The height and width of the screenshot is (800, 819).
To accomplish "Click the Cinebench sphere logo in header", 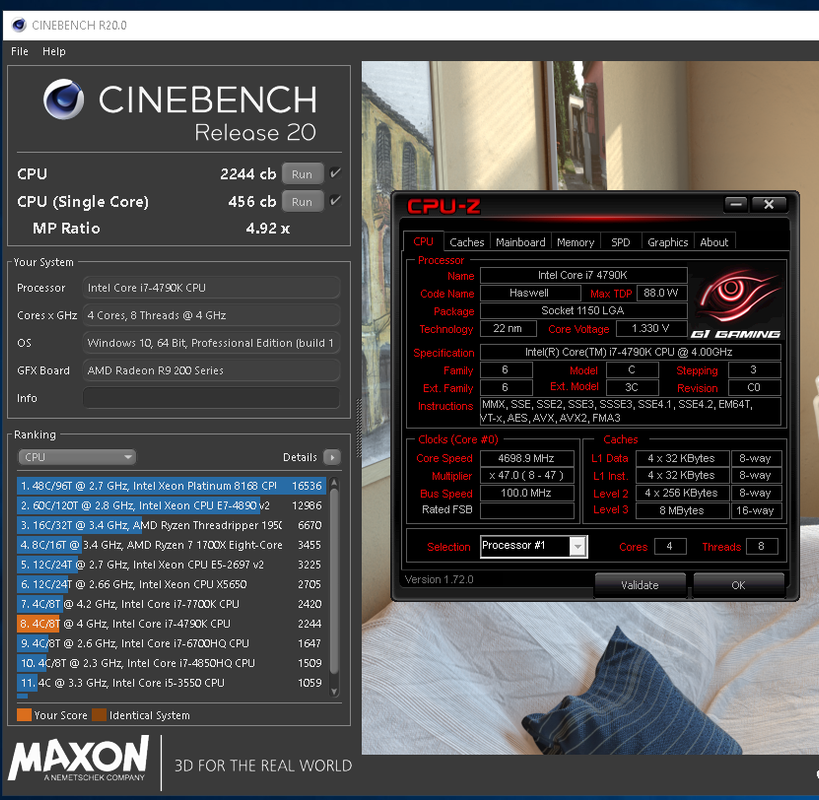I will tap(64, 99).
